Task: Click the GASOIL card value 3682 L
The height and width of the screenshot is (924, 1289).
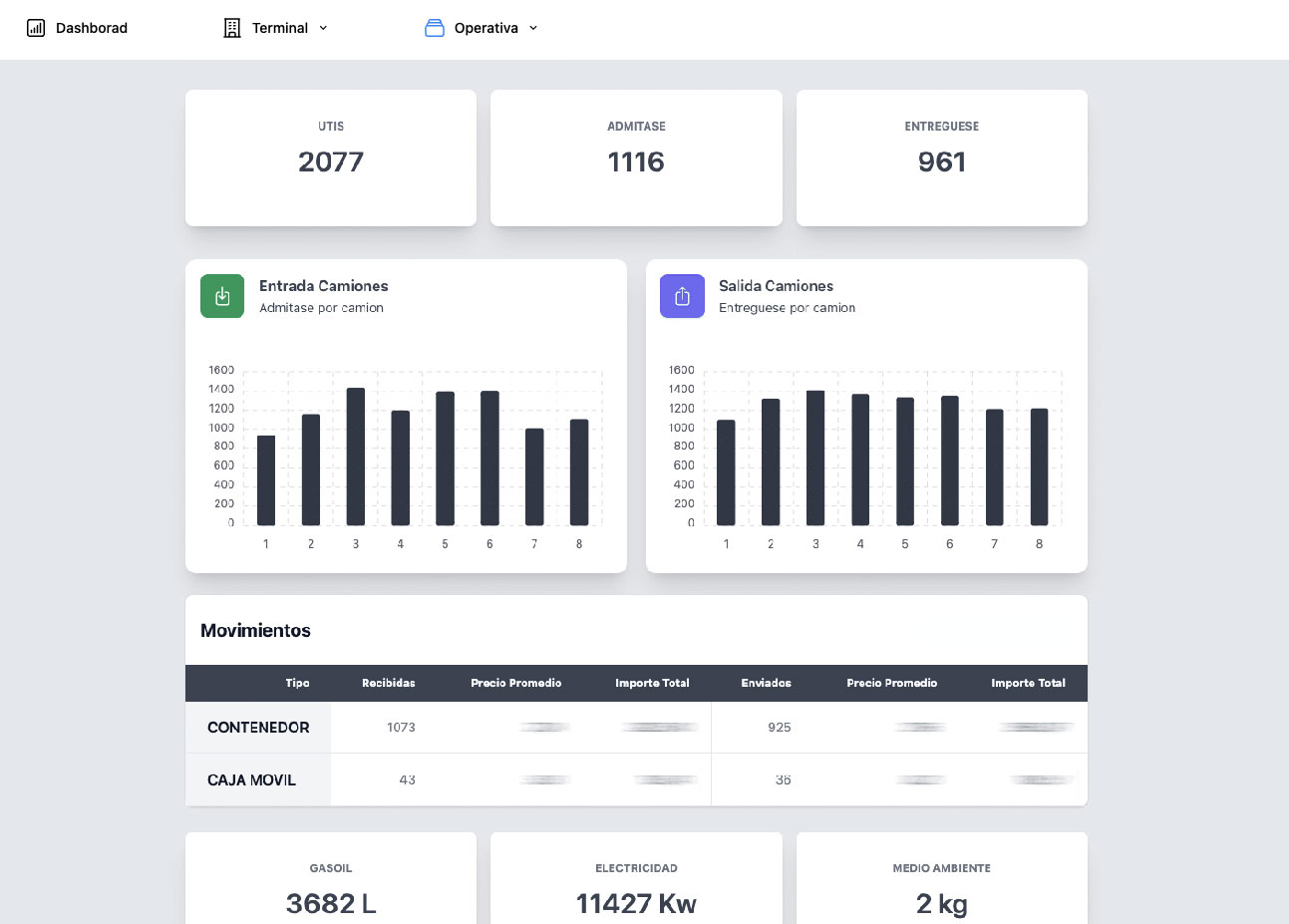Action: (331, 903)
